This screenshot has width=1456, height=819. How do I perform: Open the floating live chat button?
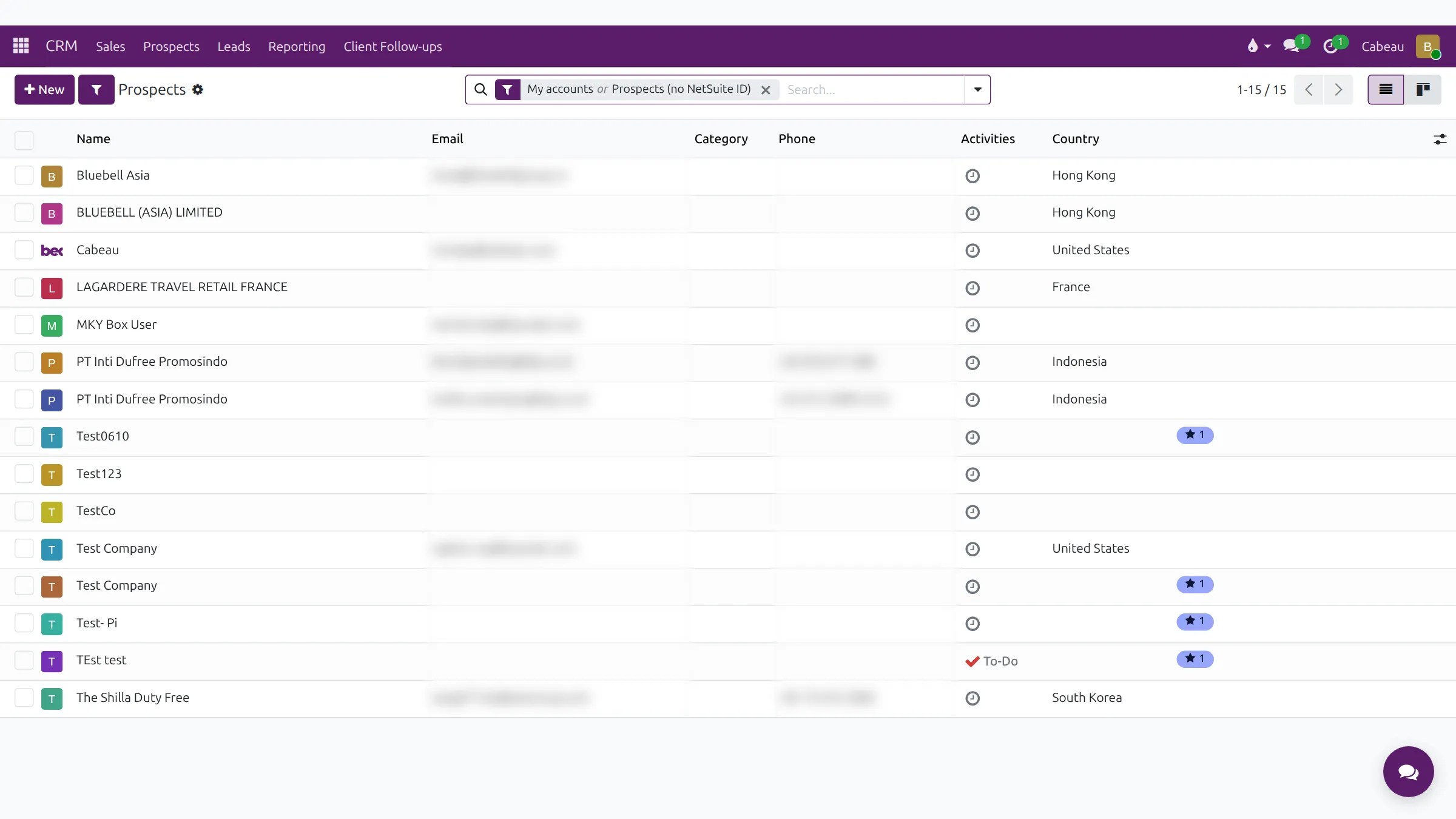1408,772
